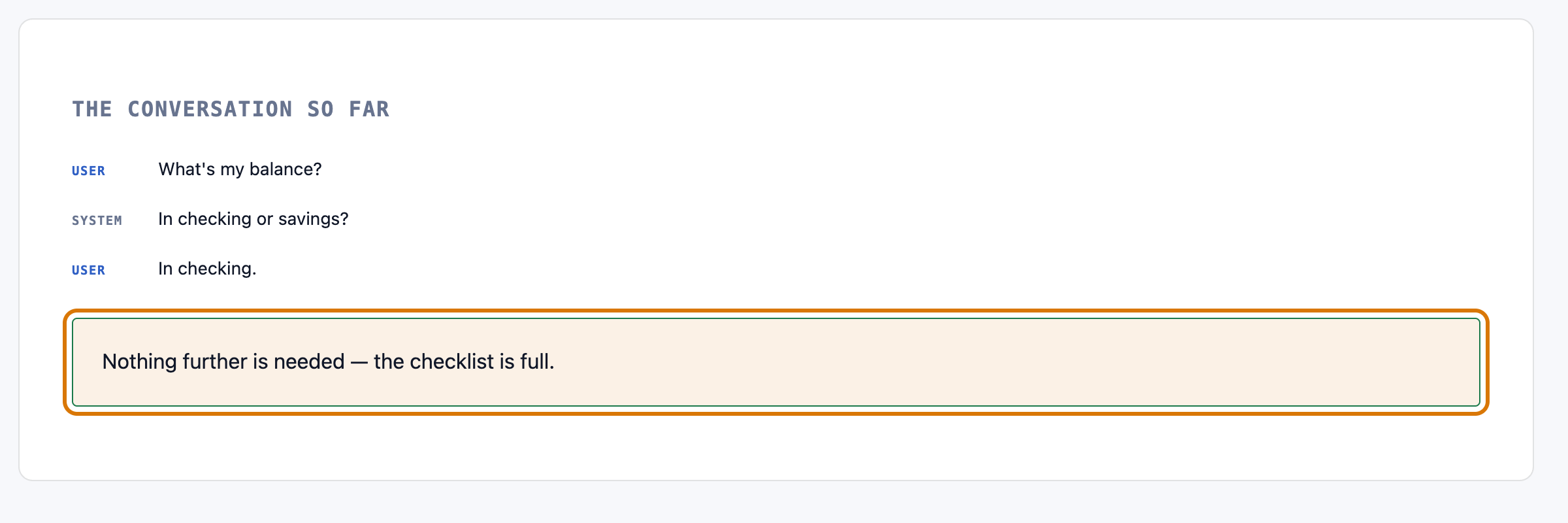1568x523 pixels.
Task: Click the 'In checking.' reply text
Action: (x=207, y=269)
